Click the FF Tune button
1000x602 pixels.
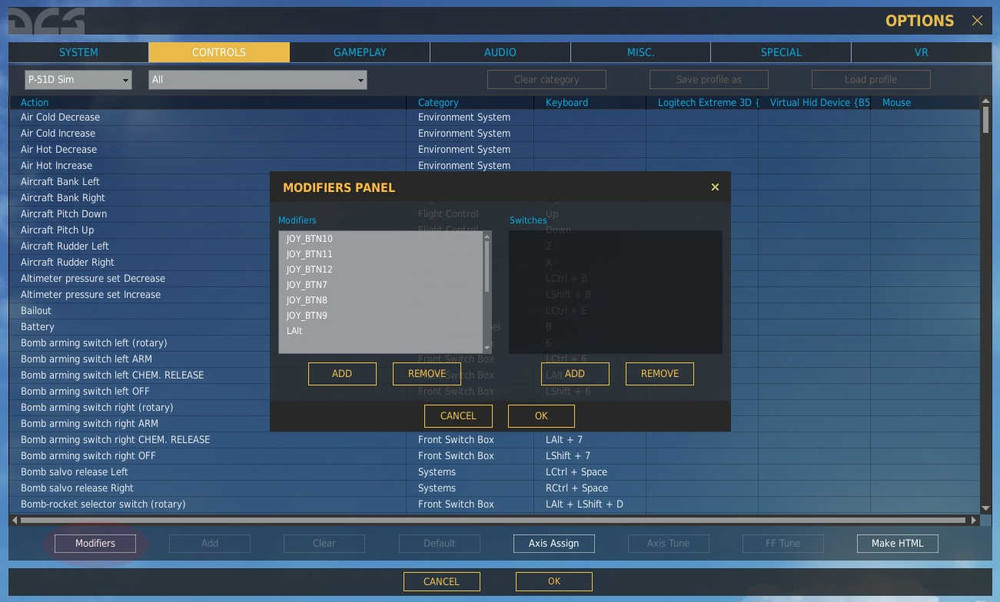pos(783,543)
